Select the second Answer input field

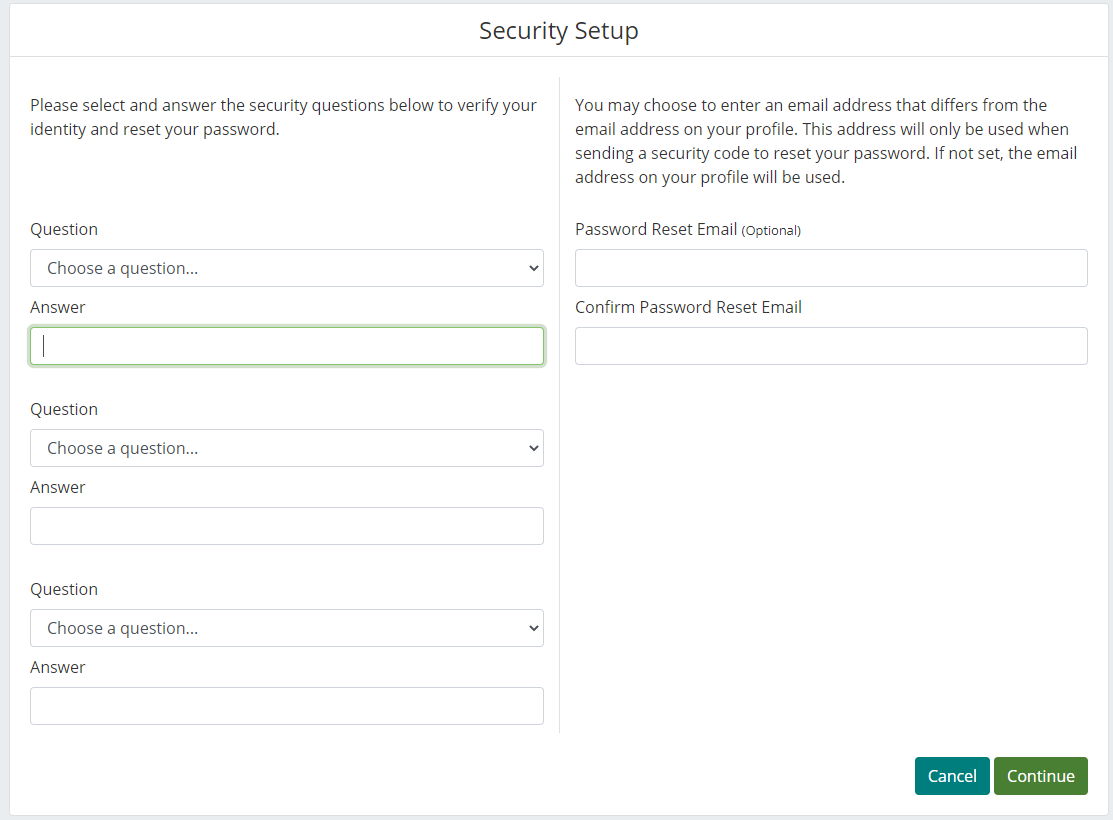pyautogui.click(x=287, y=525)
